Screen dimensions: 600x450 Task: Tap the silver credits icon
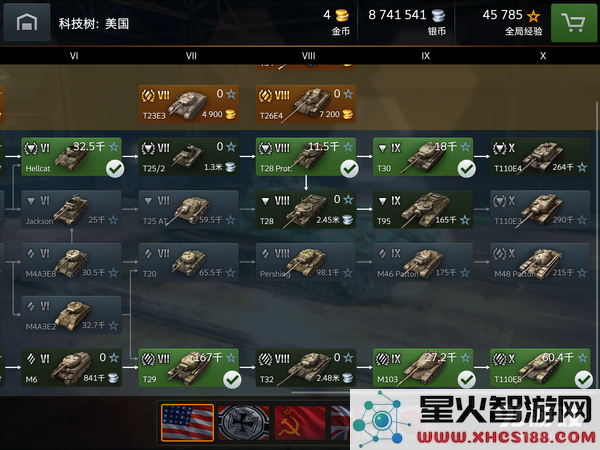[438, 16]
